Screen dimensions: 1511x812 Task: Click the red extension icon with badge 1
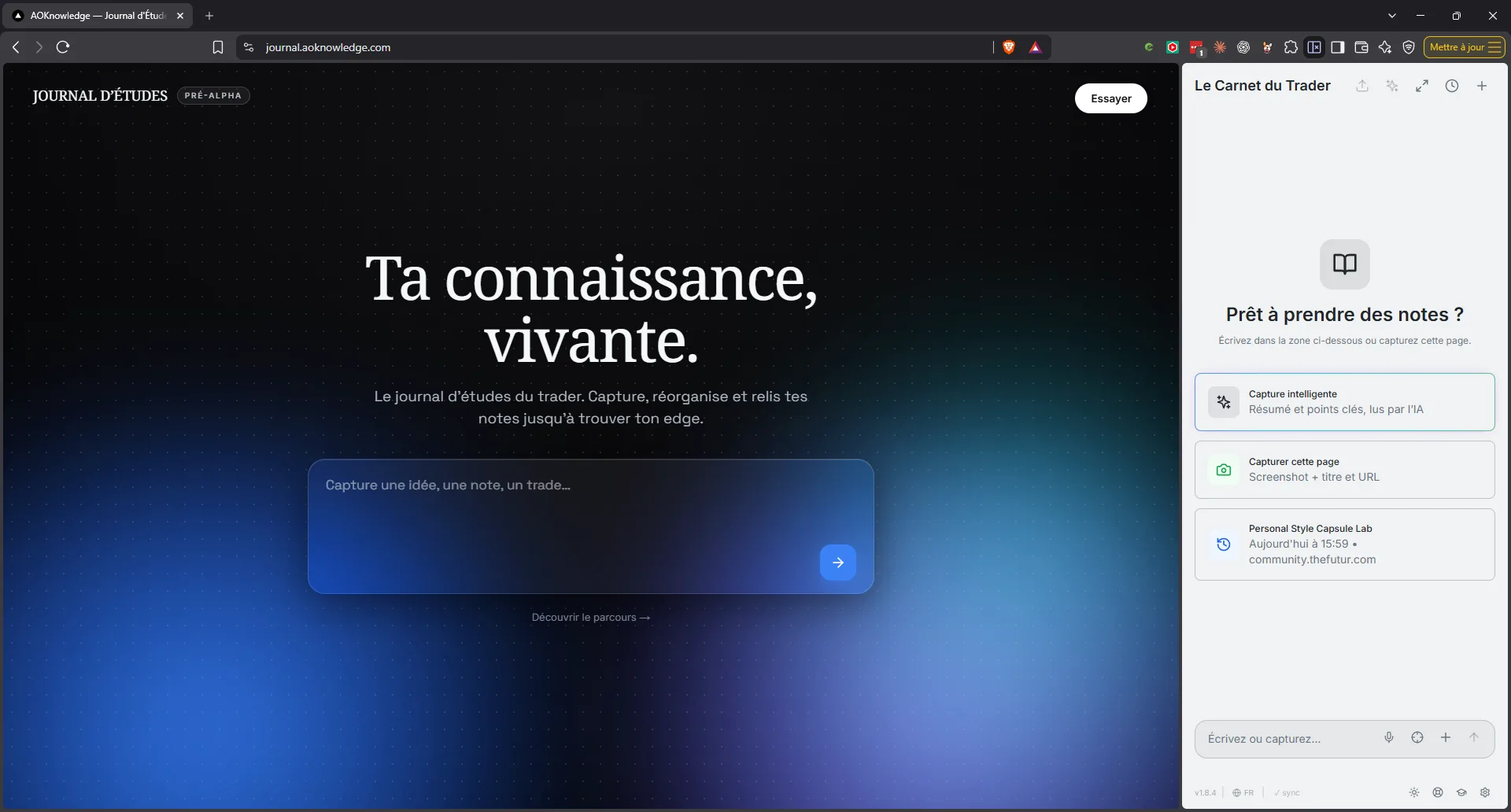[x=1196, y=48]
